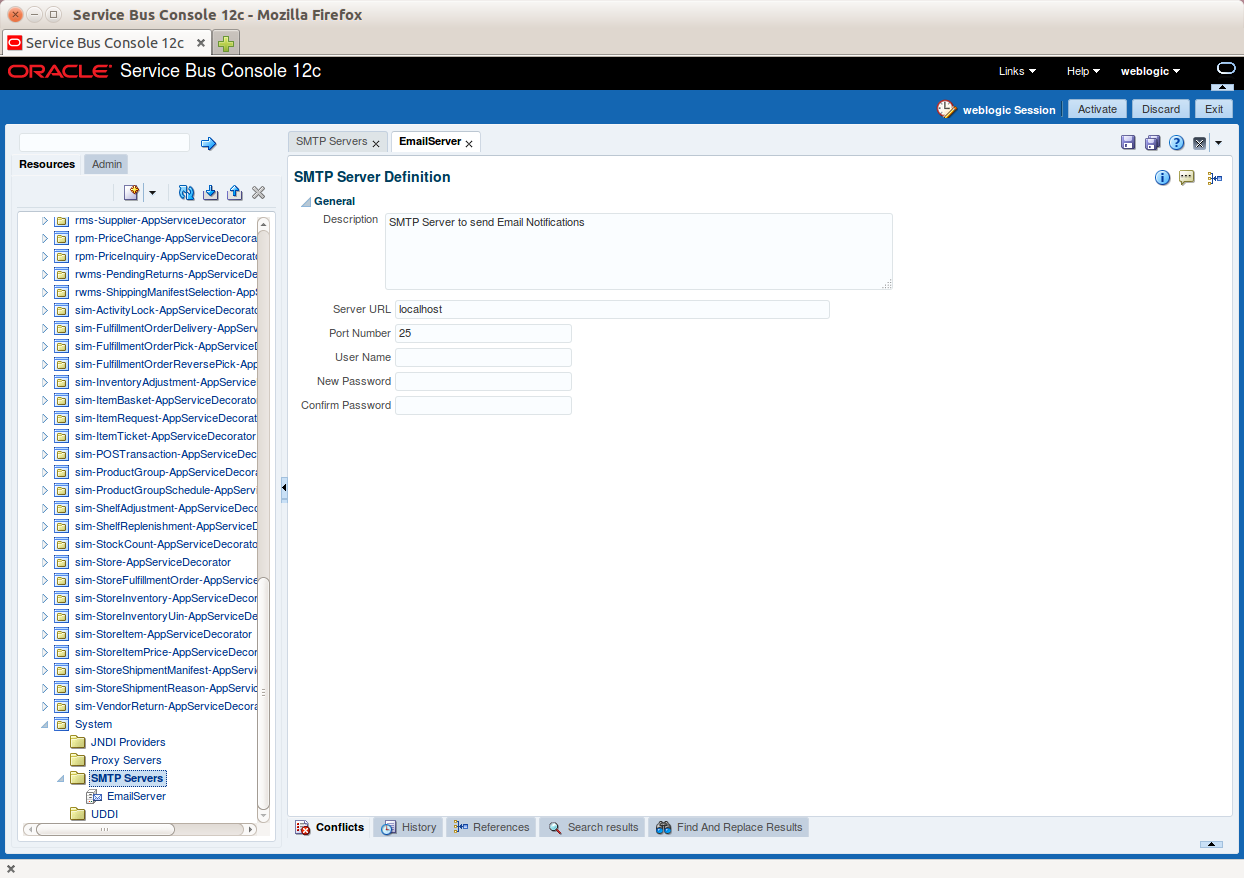Expand sim-ItemTicket-AppServiceDecorator node
Viewport: 1244px width, 878px height.
coord(45,436)
